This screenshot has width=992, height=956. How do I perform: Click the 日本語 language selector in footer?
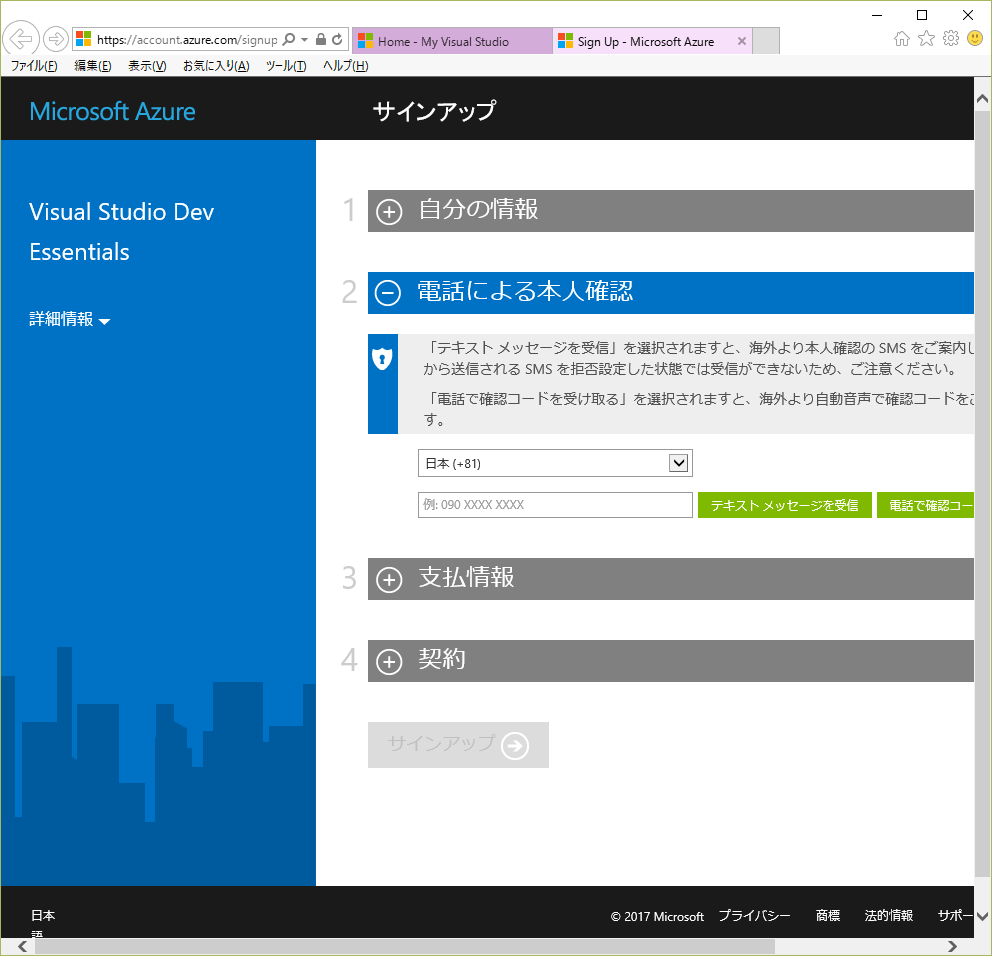tap(43, 923)
